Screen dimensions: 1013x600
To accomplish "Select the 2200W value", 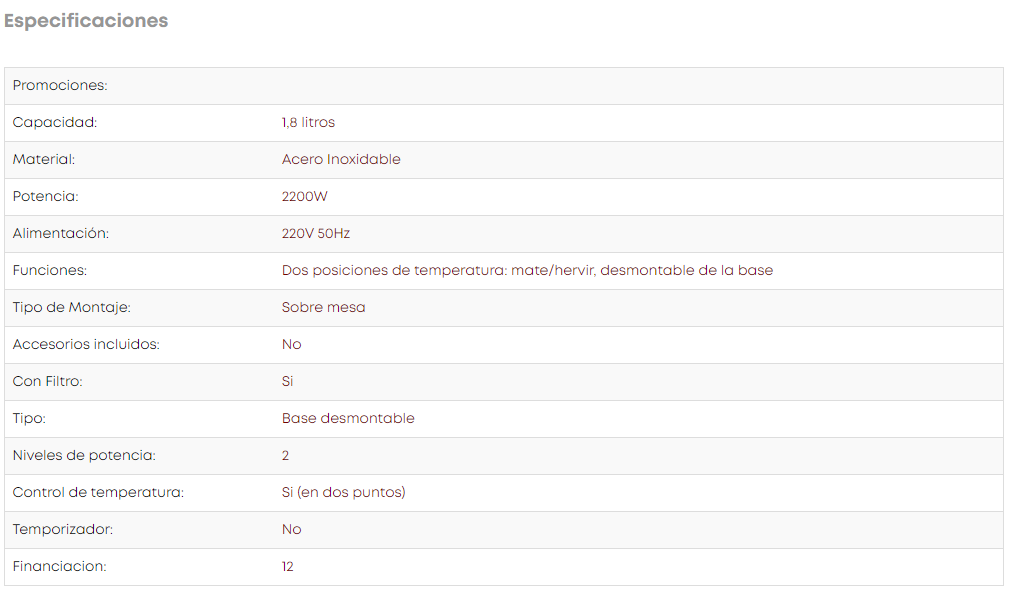I will tap(304, 196).
